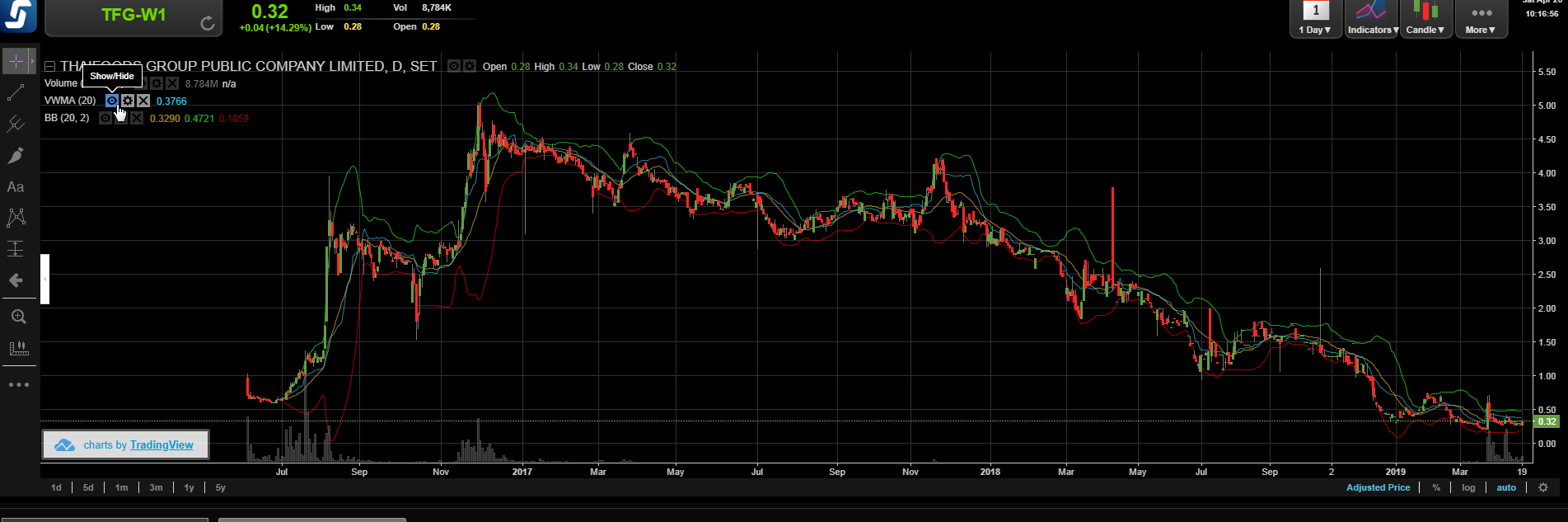Viewport: 1568px width, 522px height.
Task: Open the three-dots more tools menu
Action: 18,384
